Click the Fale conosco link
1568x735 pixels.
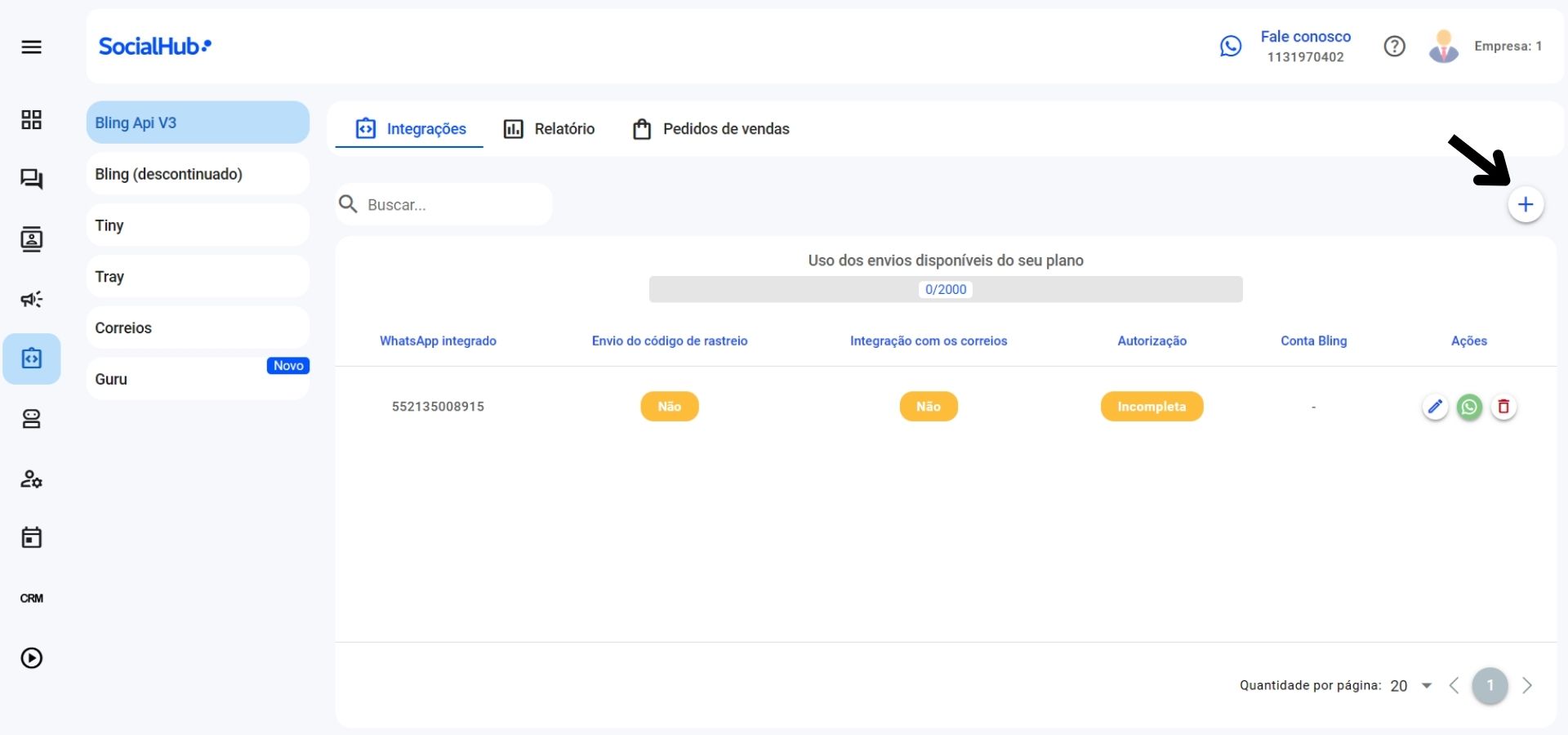point(1305,36)
